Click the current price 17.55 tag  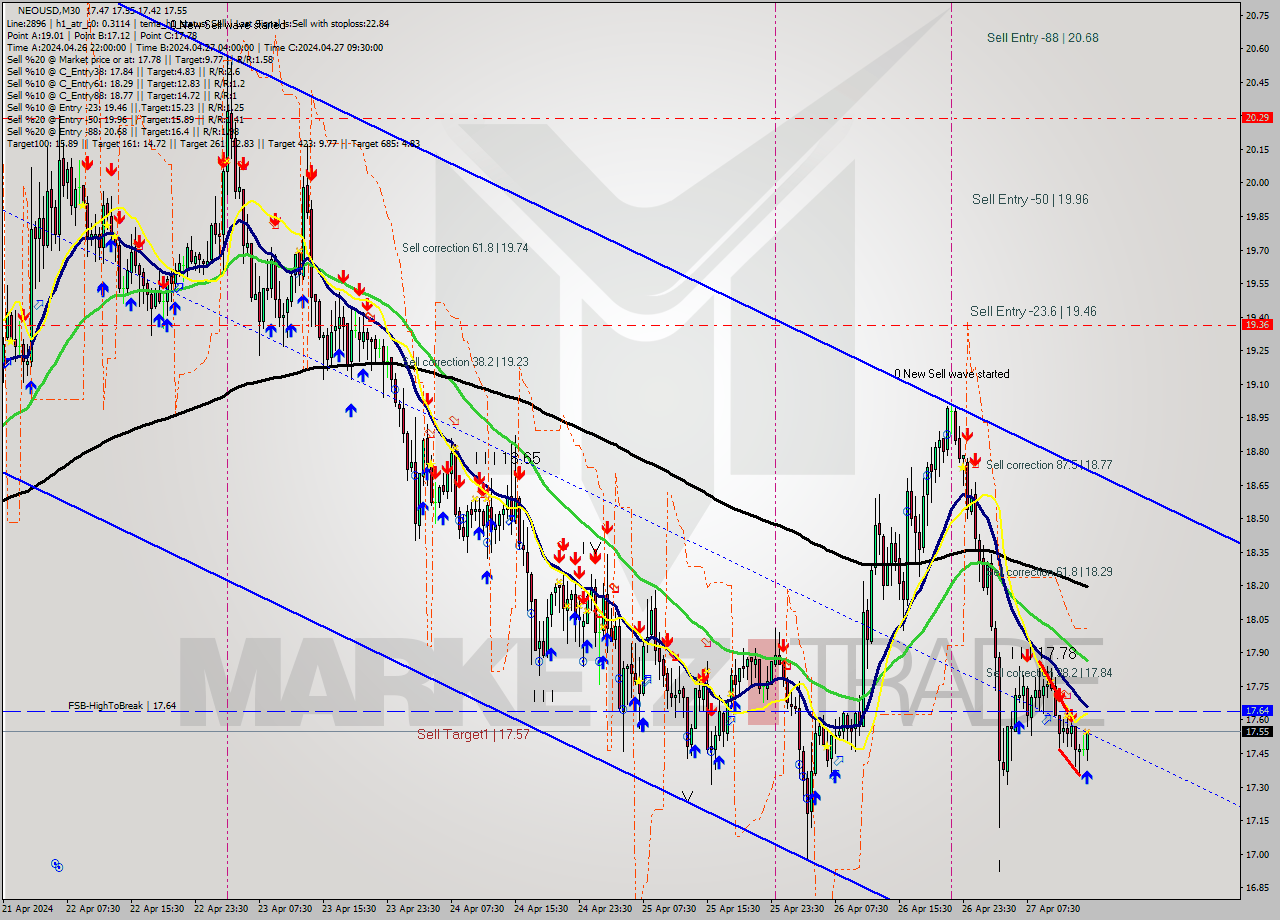[x=1257, y=731]
